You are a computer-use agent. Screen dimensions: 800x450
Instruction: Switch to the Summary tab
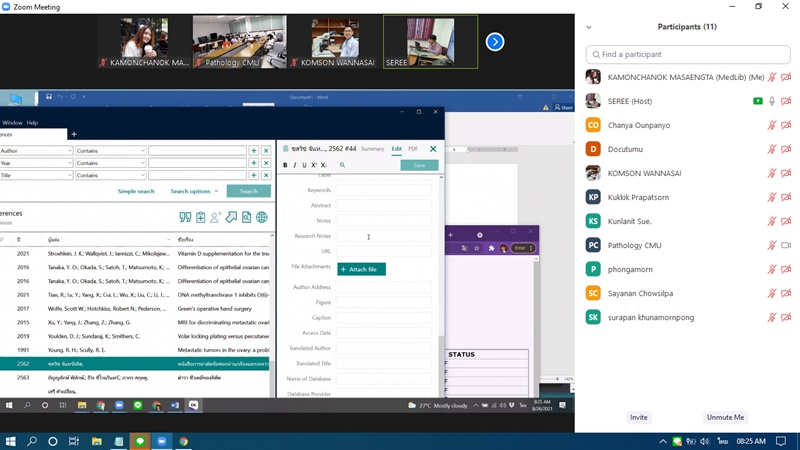pos(372,149)
